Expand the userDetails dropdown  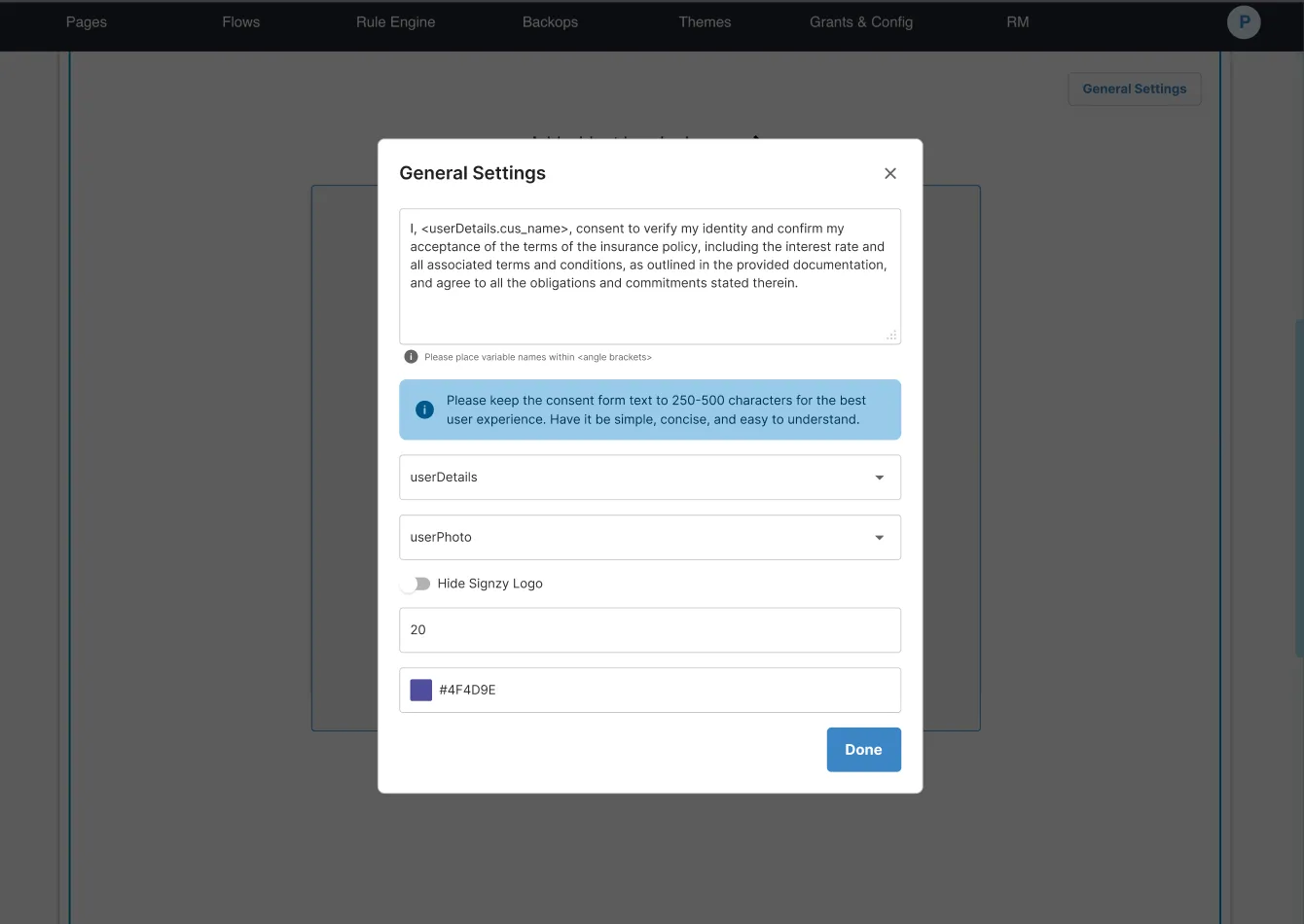650,478
